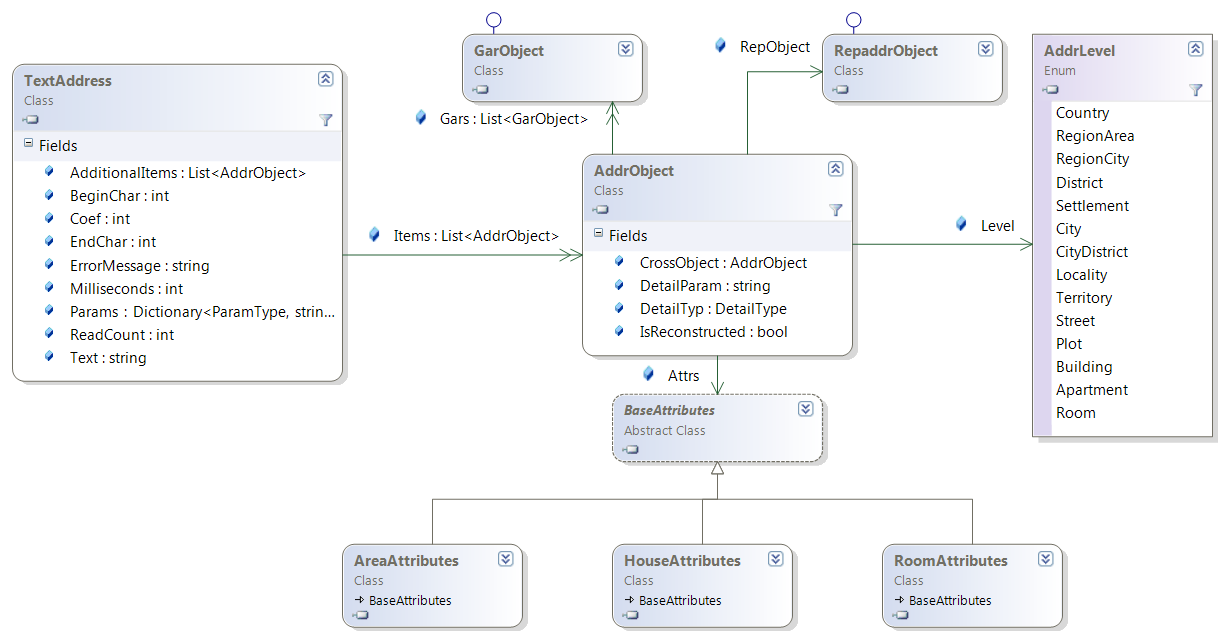
Task: Expand the GarObject class details
Action: tap(625, 49)
